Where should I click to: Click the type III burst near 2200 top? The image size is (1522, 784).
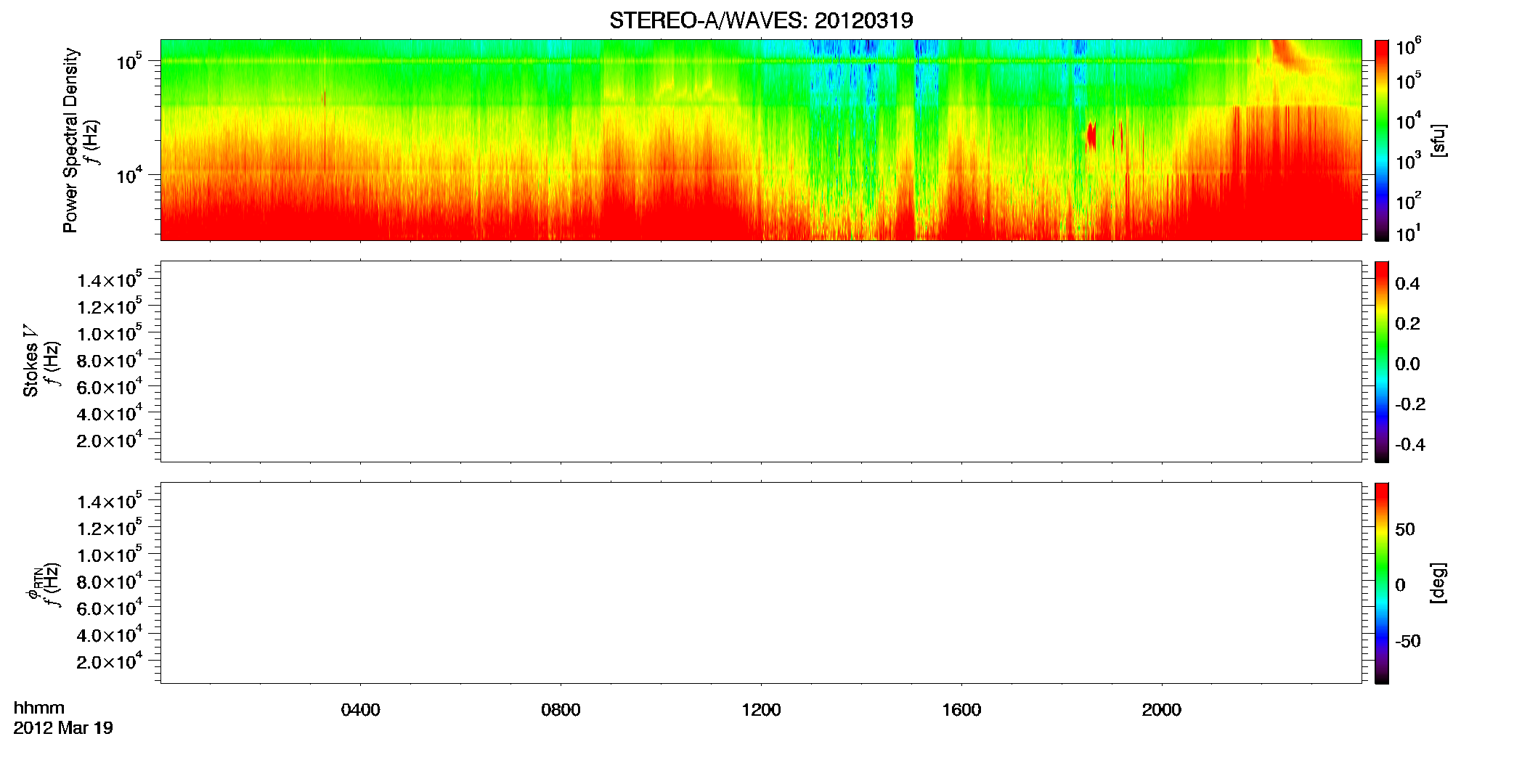pyautogui.click(x=1290, y=55)
